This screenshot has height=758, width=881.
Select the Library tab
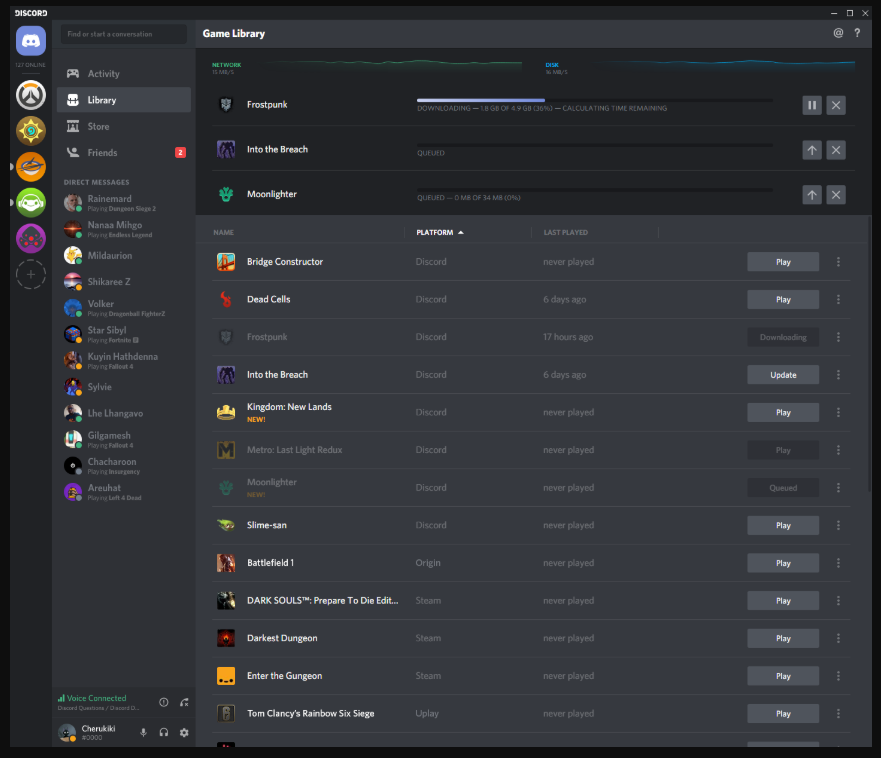[x=124, y=100]
